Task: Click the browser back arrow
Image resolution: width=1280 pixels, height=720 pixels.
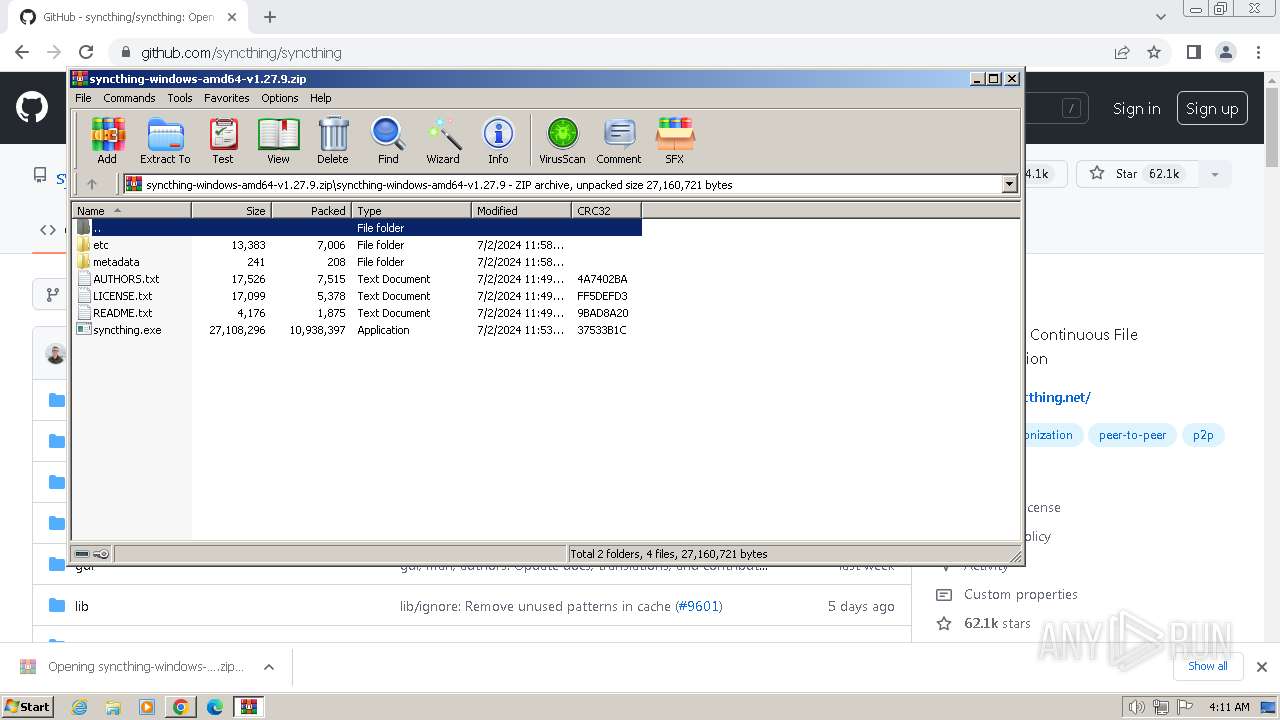Action: click(22, 52)
